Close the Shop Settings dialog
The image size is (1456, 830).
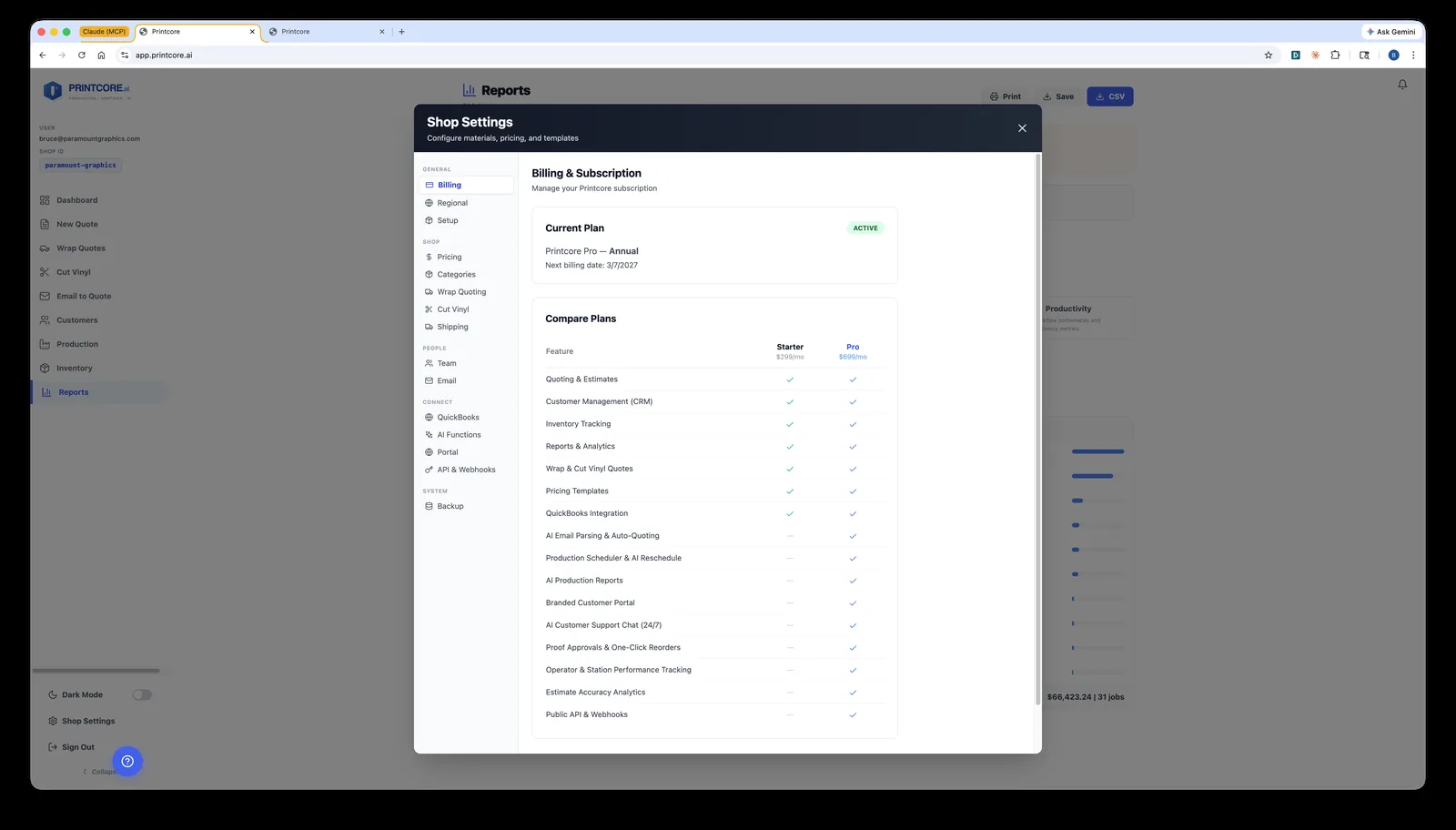pos(1022,128)
